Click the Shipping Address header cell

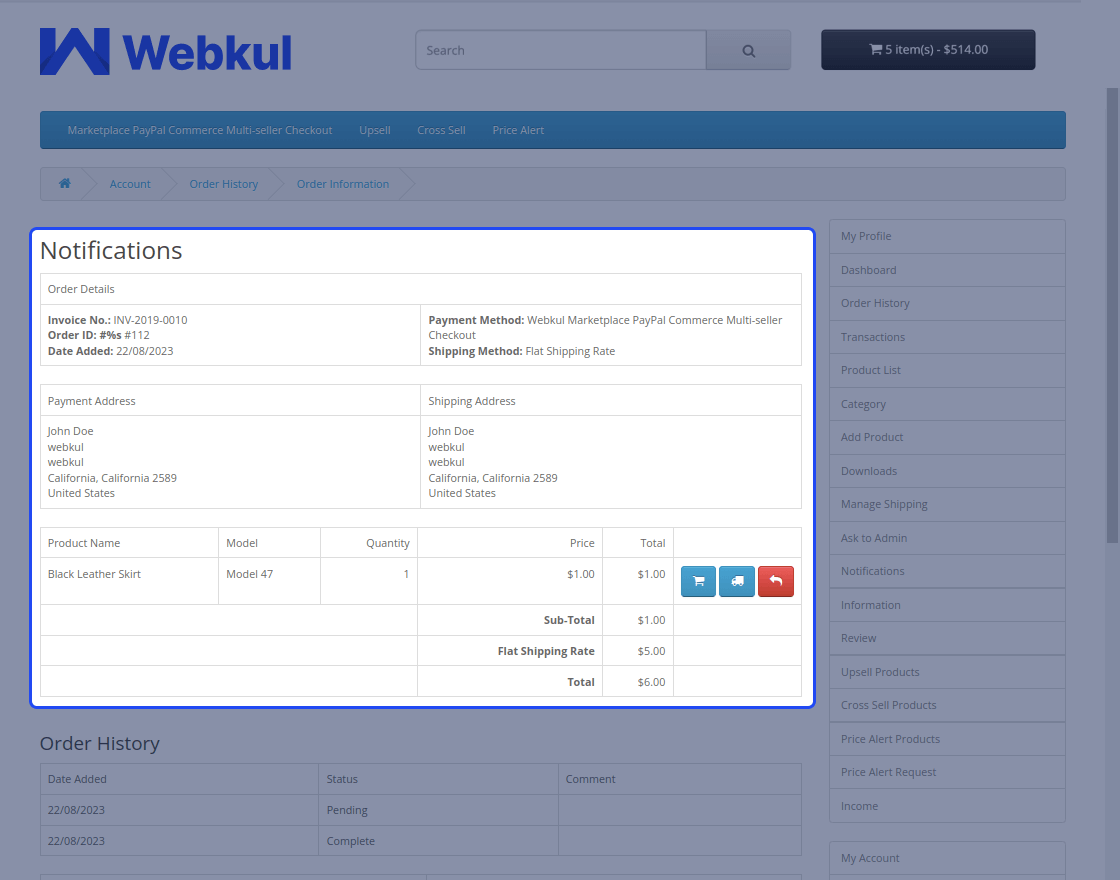(x=611, y=401)
